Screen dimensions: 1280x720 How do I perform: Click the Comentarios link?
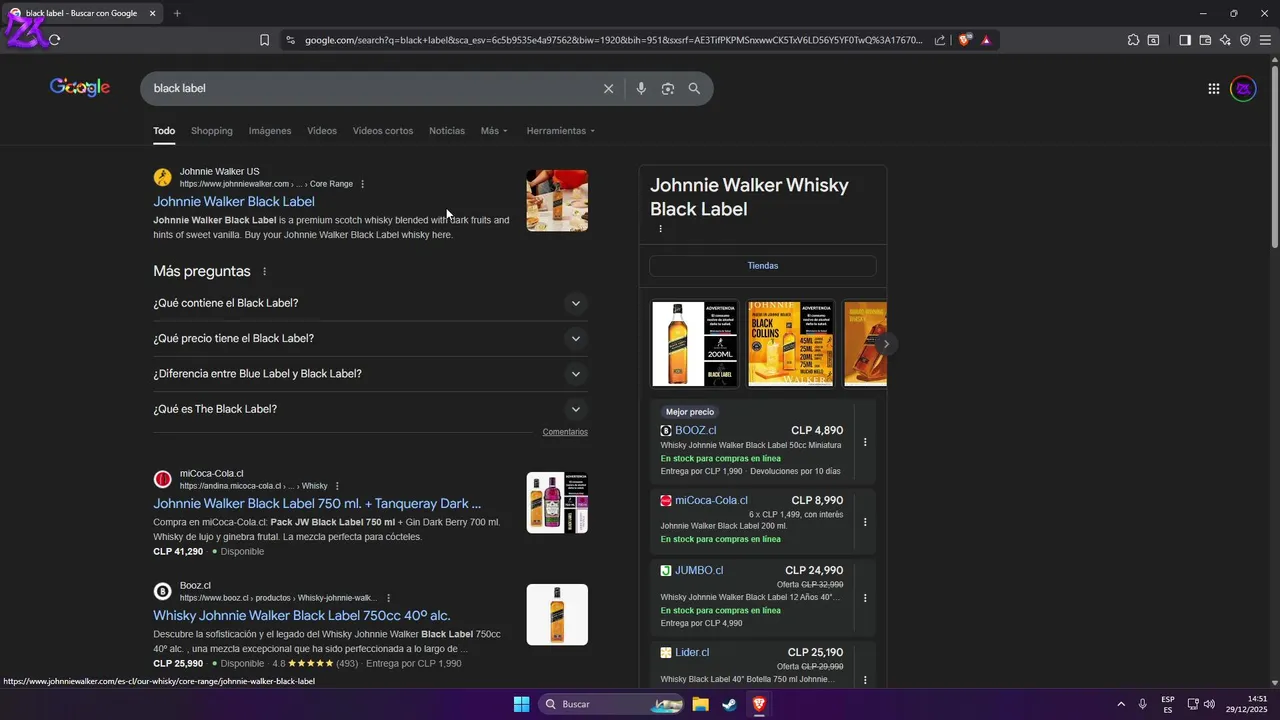tap(565, 432)
